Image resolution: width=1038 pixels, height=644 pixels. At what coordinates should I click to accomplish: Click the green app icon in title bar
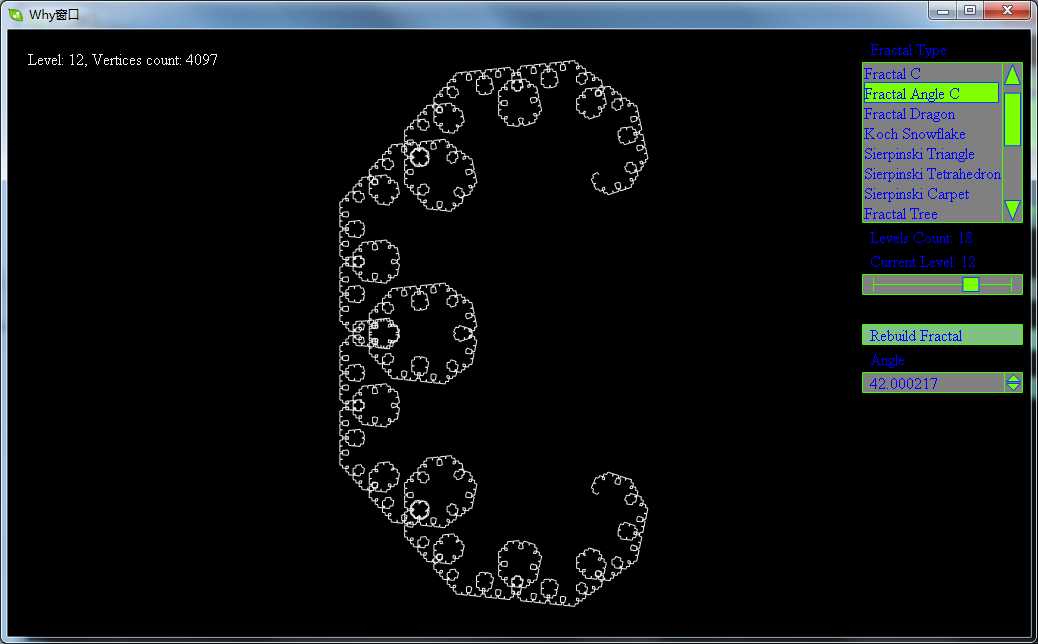pos(16,14)
